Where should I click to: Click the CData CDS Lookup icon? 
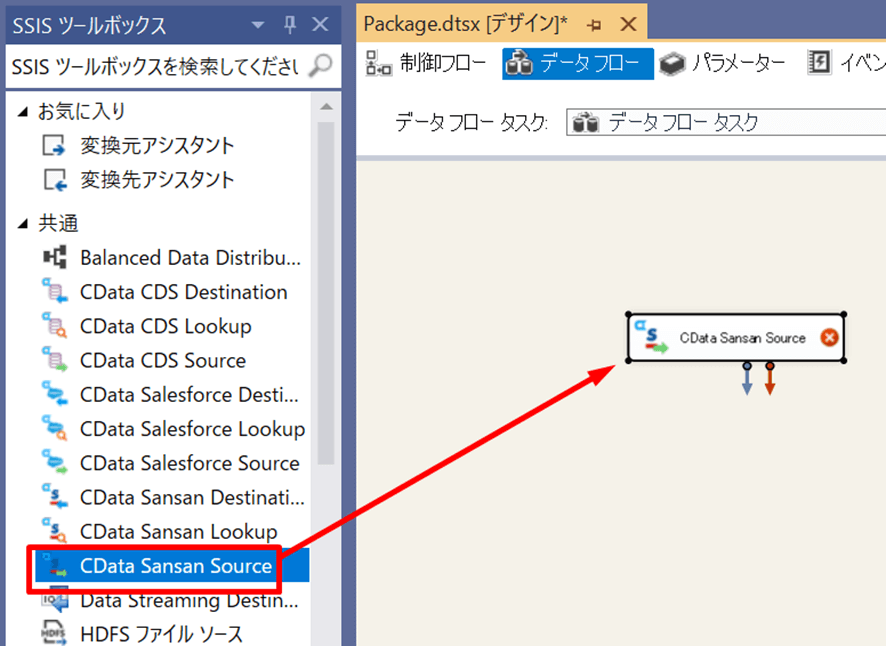(x=55, y=326)
